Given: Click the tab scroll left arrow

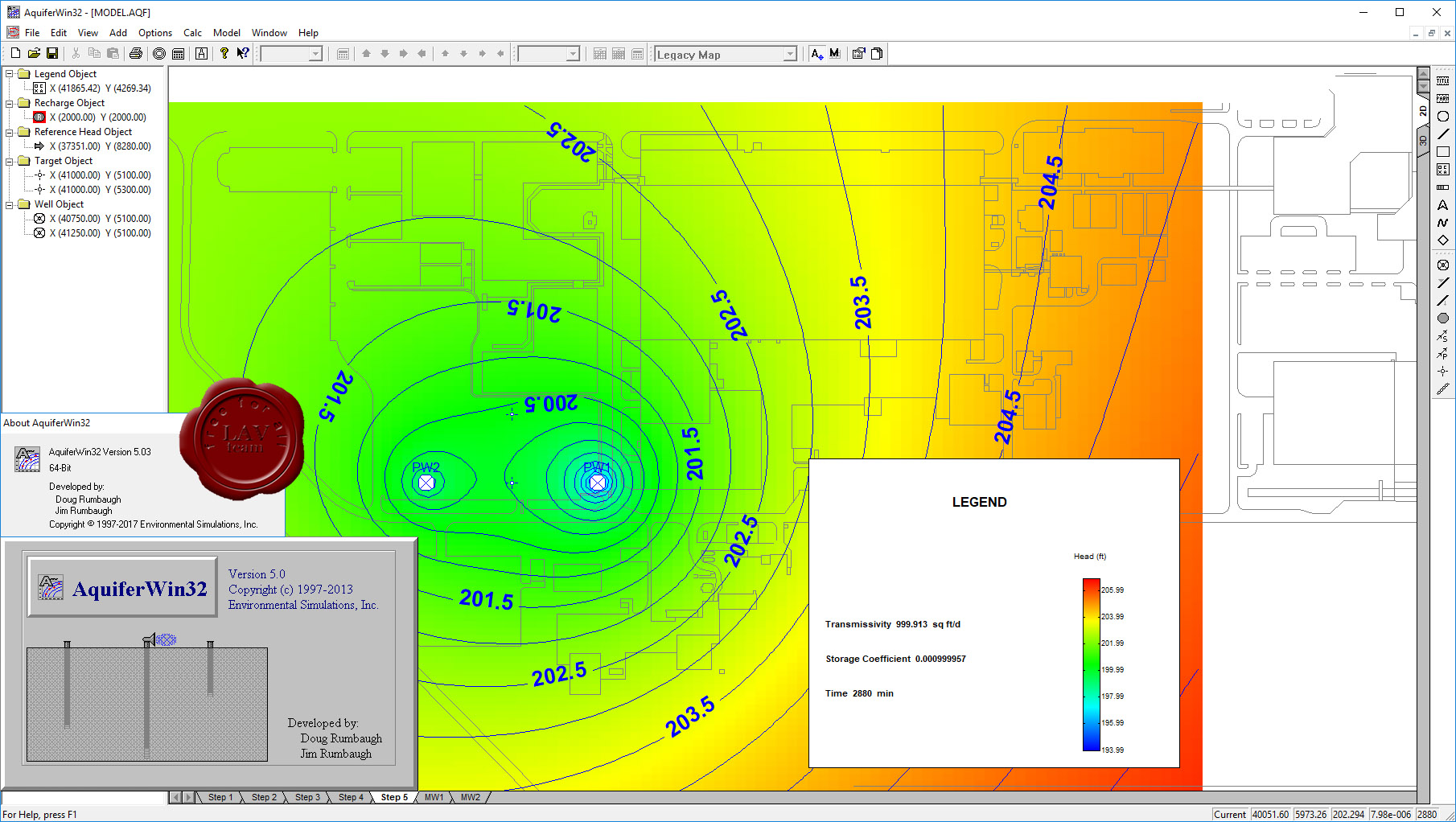Looking at the screenshot, I should coord(176,797).
